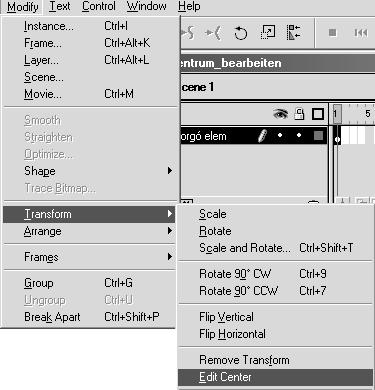Click the Straighten toolbar icon

click(212, 33)
